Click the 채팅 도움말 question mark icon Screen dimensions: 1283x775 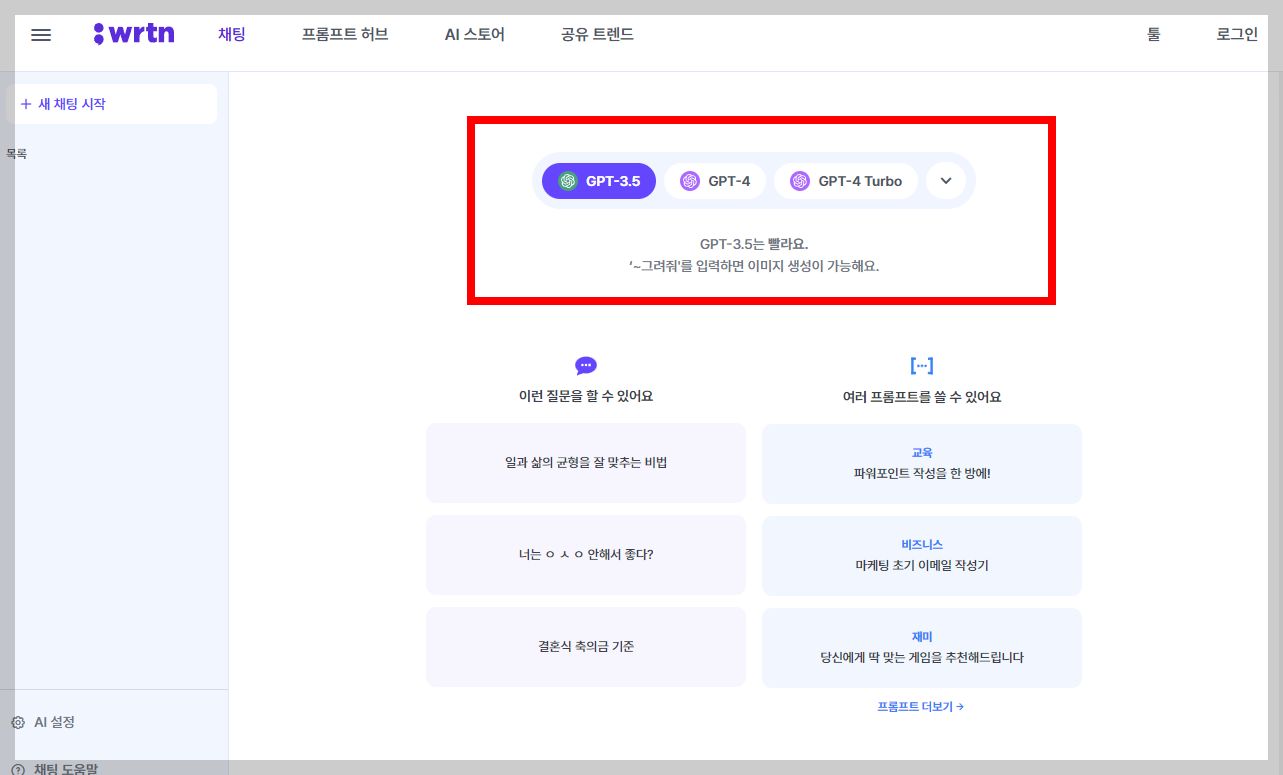pyautogui.click(x=18, y=769)
